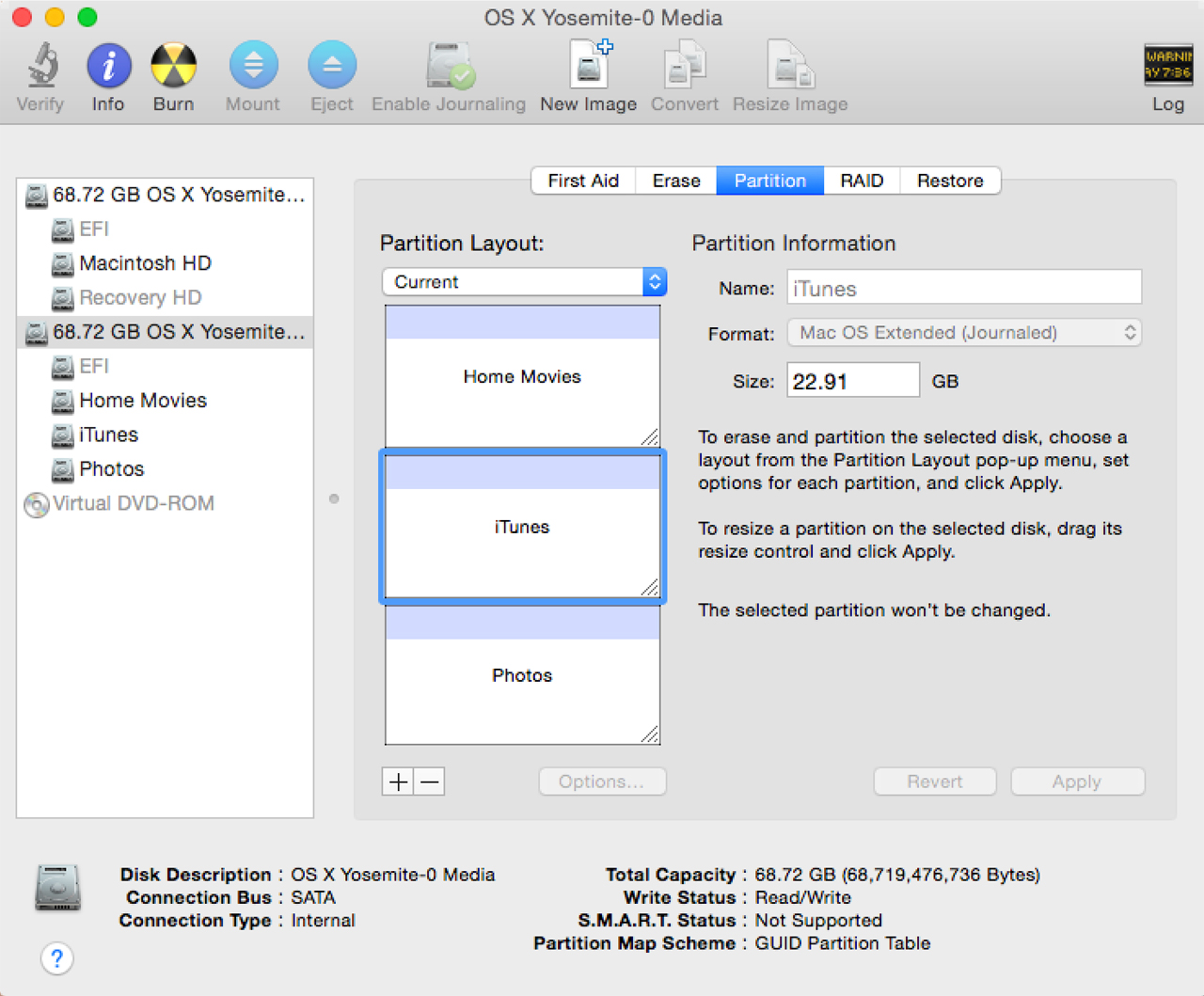Click the Apply button
The height and width of the screenshot is (996, 1204).
(x=1077, y=782)
